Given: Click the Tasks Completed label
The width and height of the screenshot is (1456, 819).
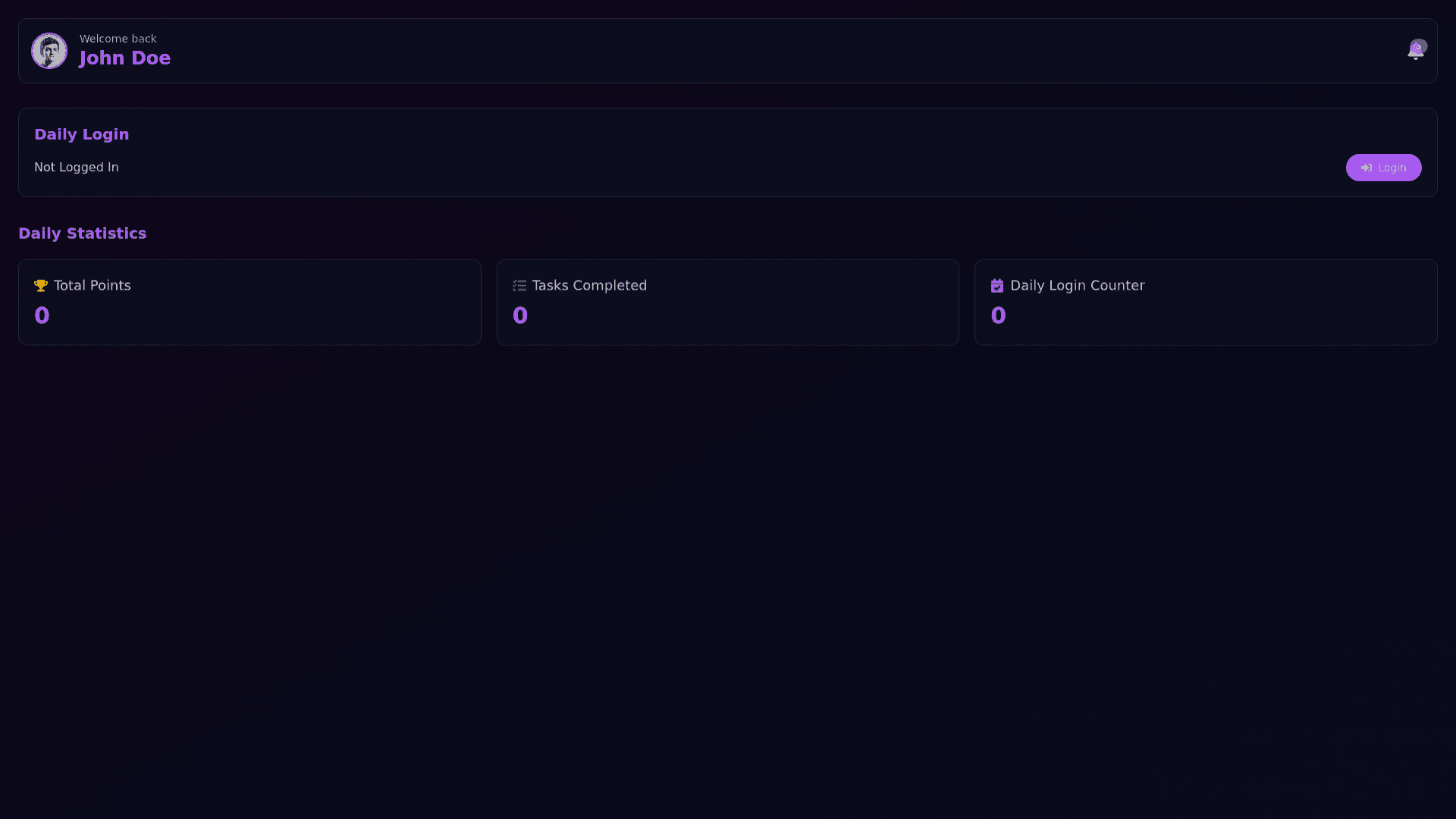Looking at the screenshot, I should [x=589, y=286].
